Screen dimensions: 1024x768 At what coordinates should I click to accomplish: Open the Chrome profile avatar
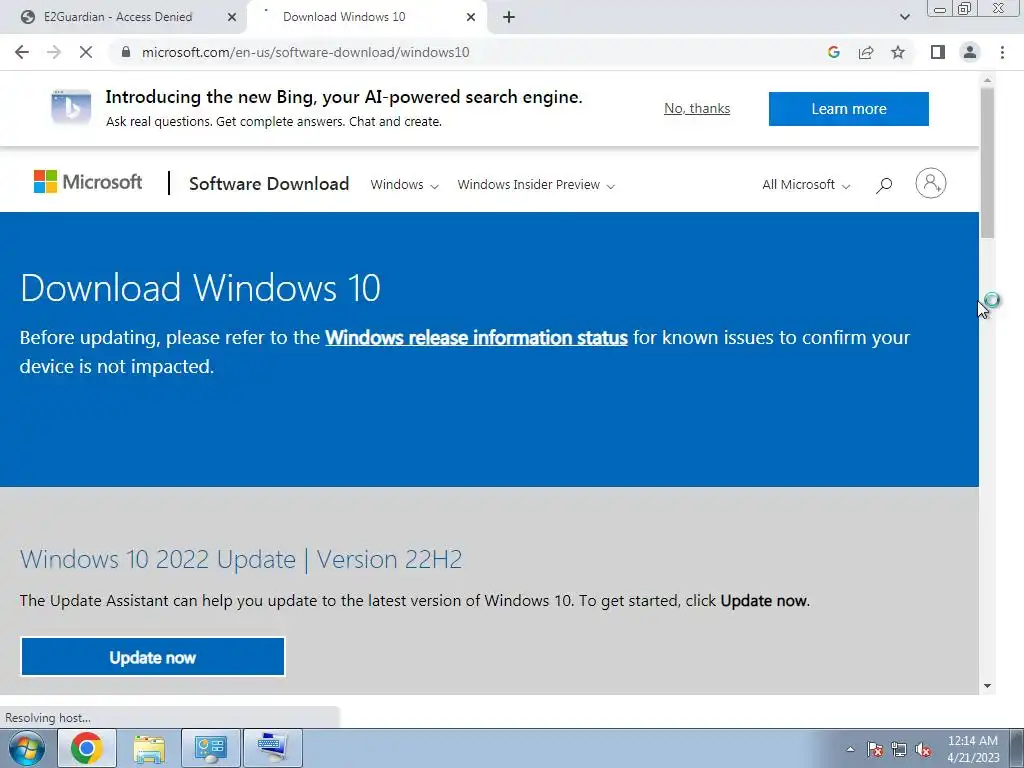click(970, 52)
